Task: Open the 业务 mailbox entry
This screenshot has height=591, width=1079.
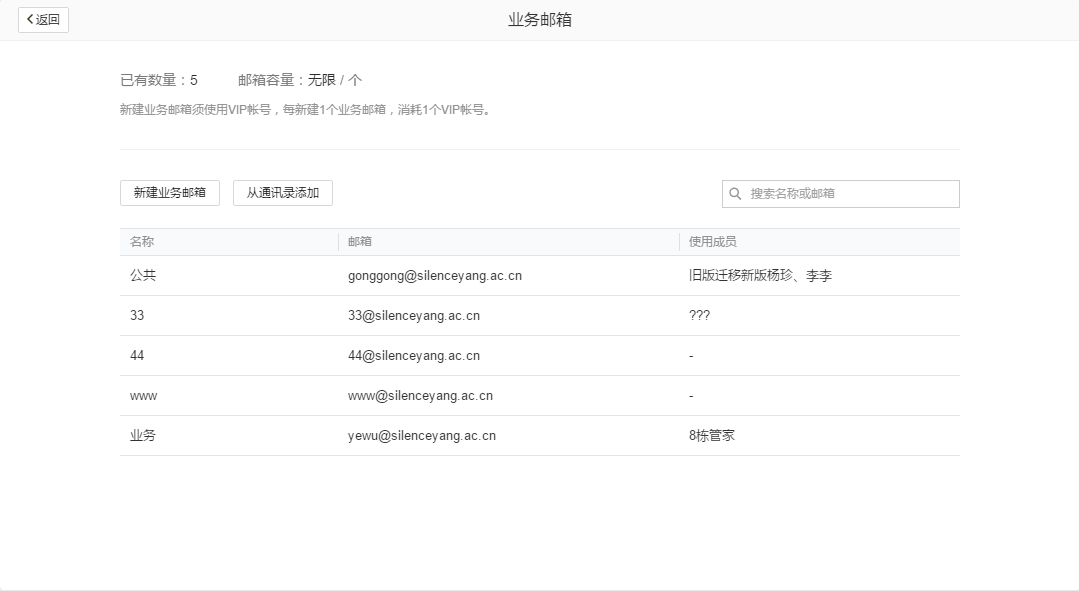Action: click(x=142, y=435)
